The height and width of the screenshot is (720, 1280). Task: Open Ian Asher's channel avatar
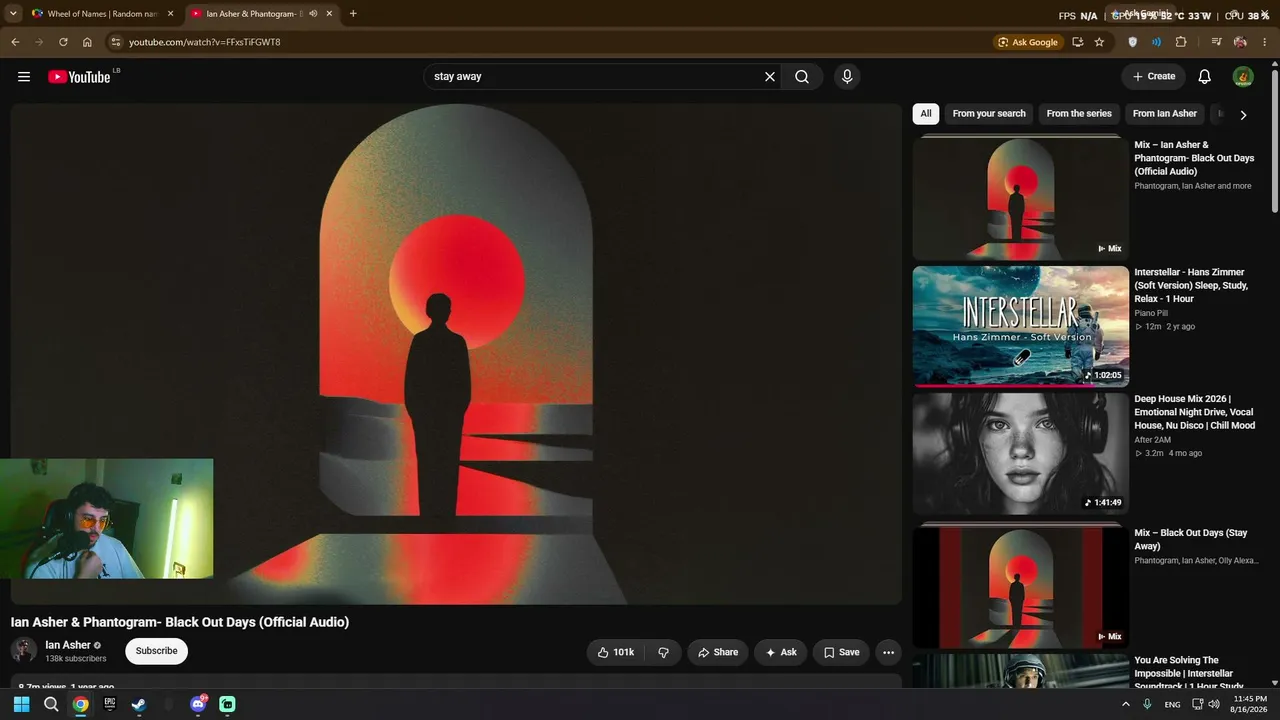(24, 650)
